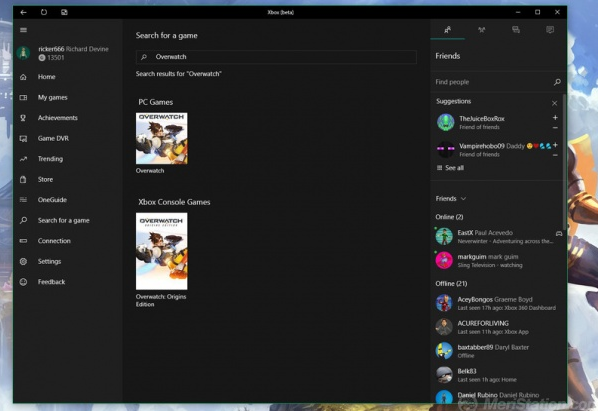598x411 pixels.
Task: Open Overwatch Origins Edition cover
Action: pyautogui.click(x=162, y=251)
